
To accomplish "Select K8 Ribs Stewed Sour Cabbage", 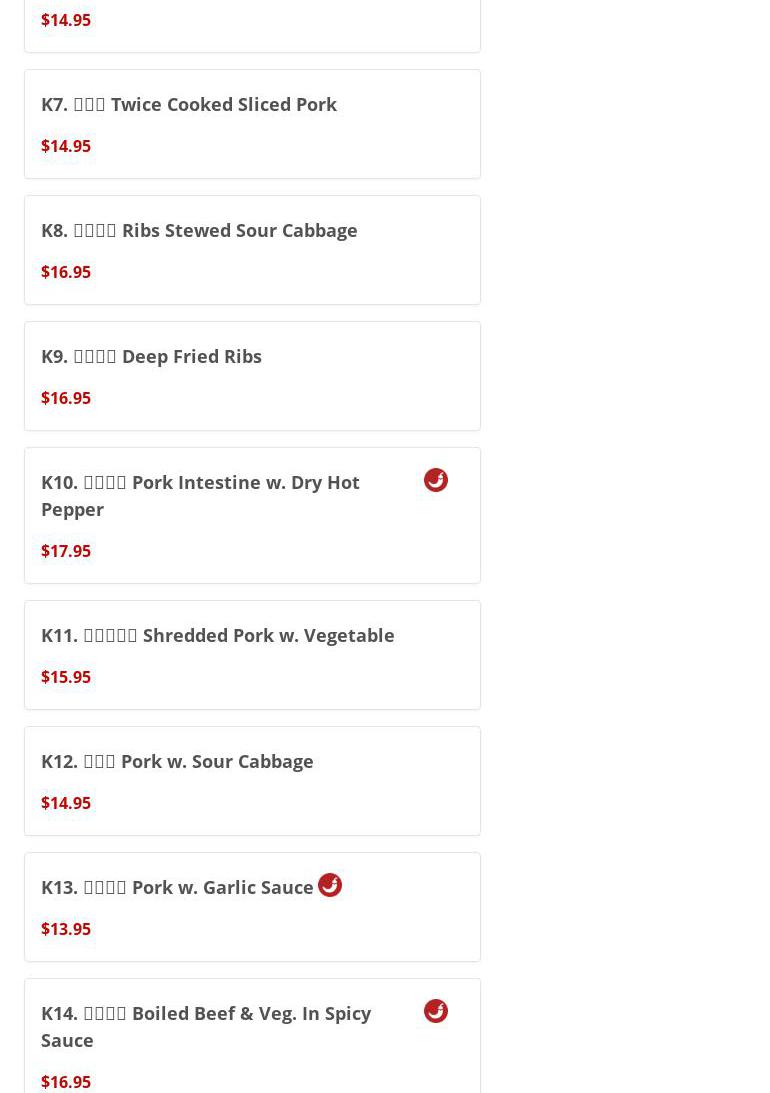I will tap(199, 230).
